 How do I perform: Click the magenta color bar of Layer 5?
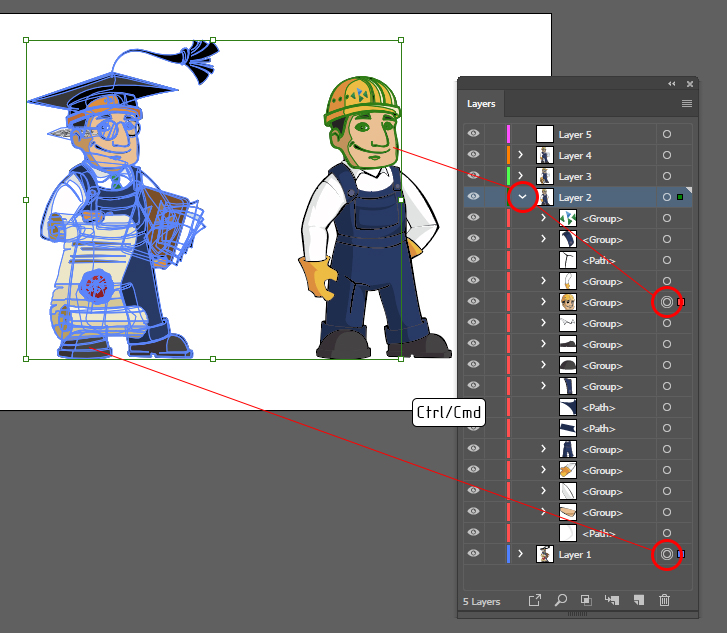(x=509, y=134)
